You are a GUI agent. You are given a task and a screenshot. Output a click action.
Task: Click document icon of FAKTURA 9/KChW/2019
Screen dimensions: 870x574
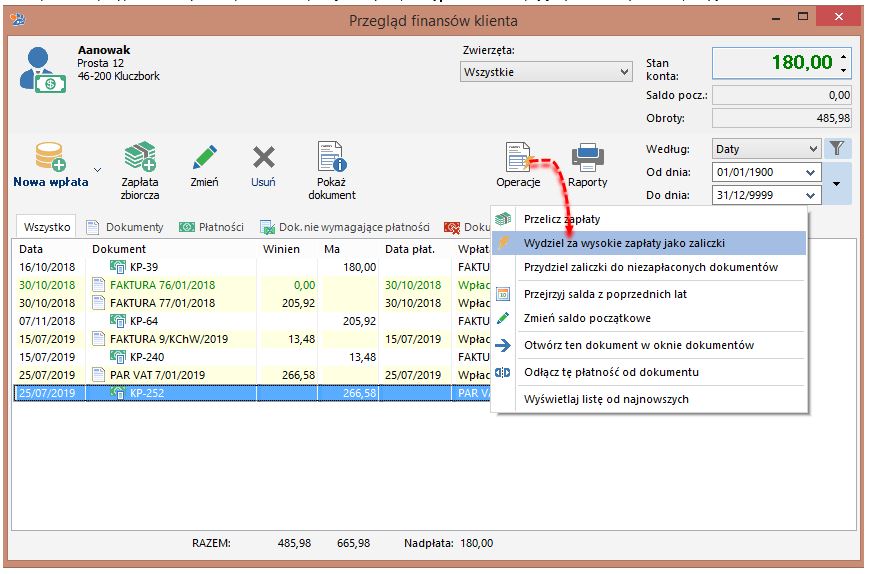98,338
